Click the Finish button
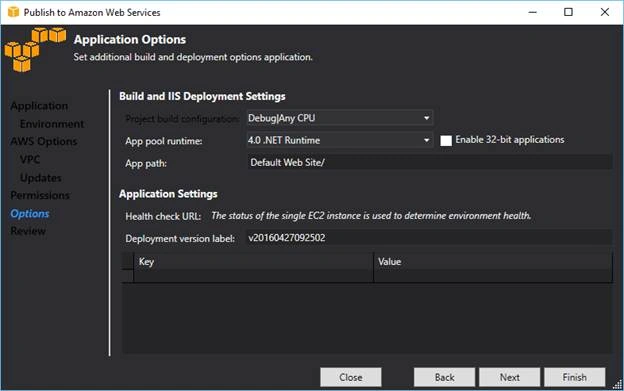Image resolution: width=624 pixels, height=391 pixels. click(x=575, y=377)
